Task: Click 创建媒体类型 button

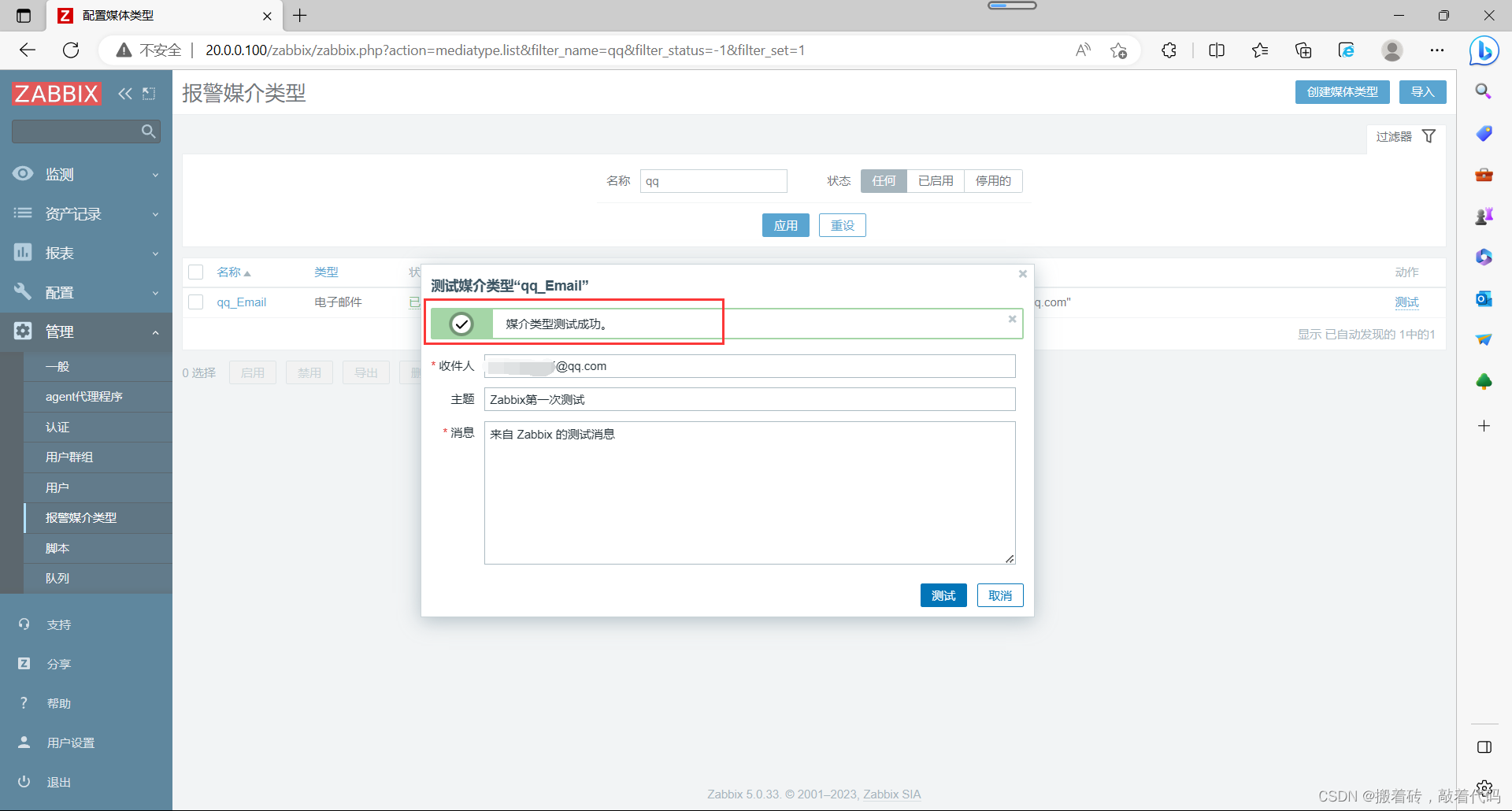Action: [x=1342, y=92]
